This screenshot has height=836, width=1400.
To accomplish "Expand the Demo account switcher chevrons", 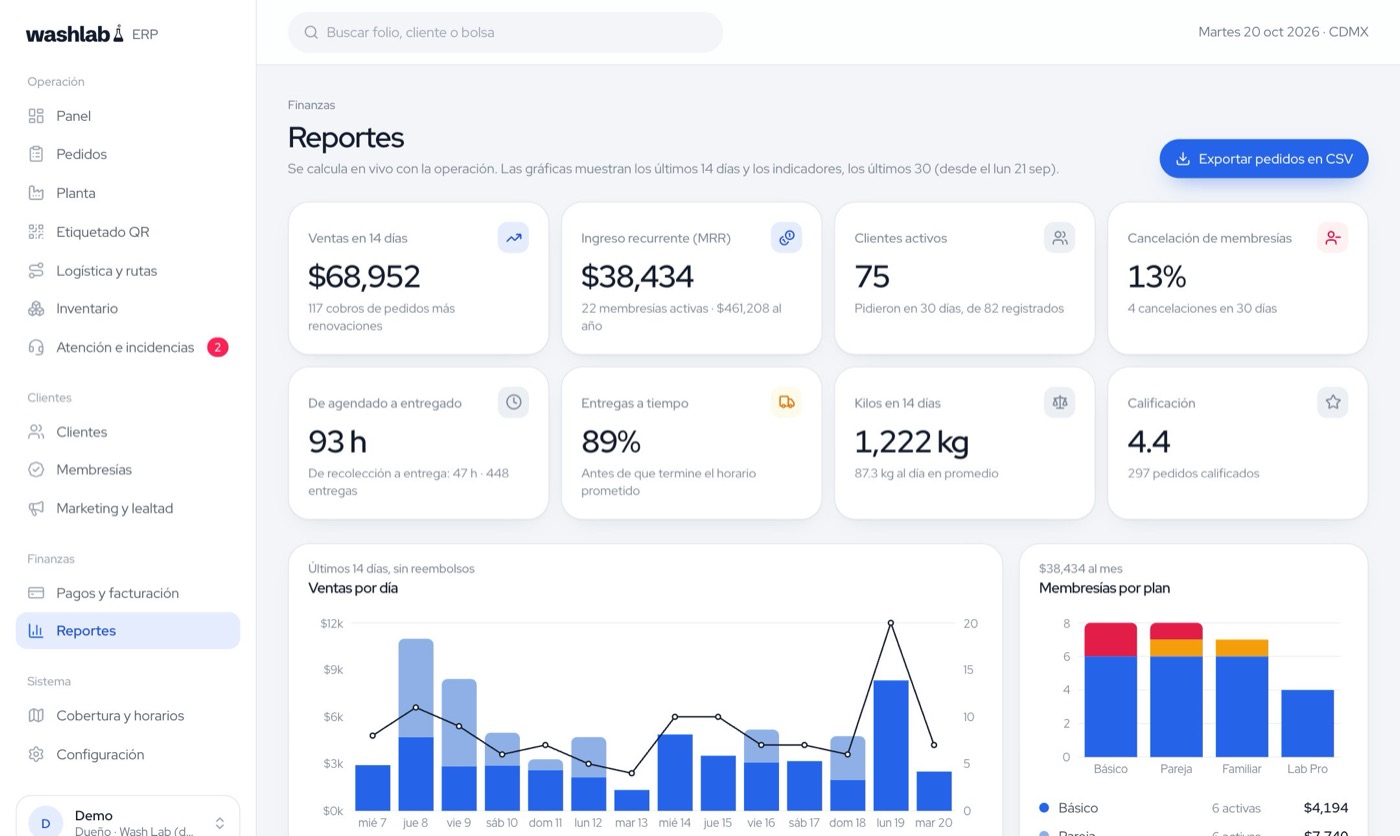I will pos(220,824).
